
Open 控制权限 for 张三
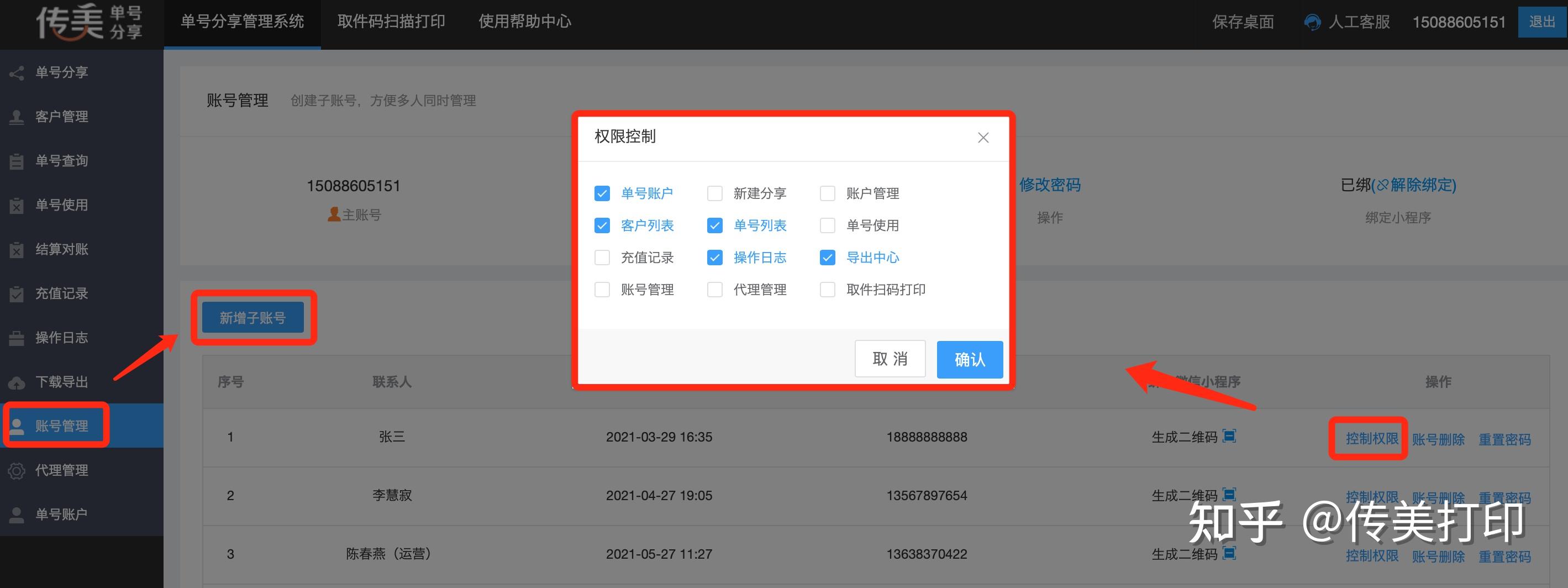point(1372,438)
